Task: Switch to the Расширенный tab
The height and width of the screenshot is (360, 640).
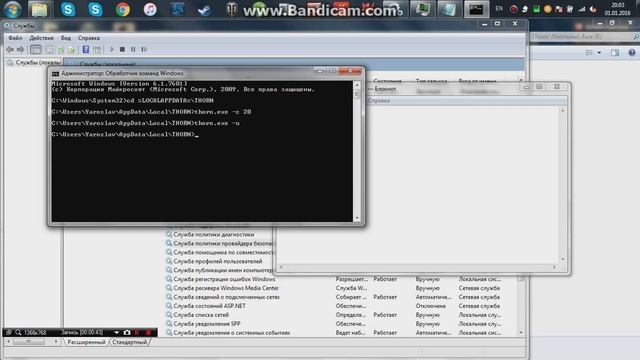Action: (x=86, y=342)
